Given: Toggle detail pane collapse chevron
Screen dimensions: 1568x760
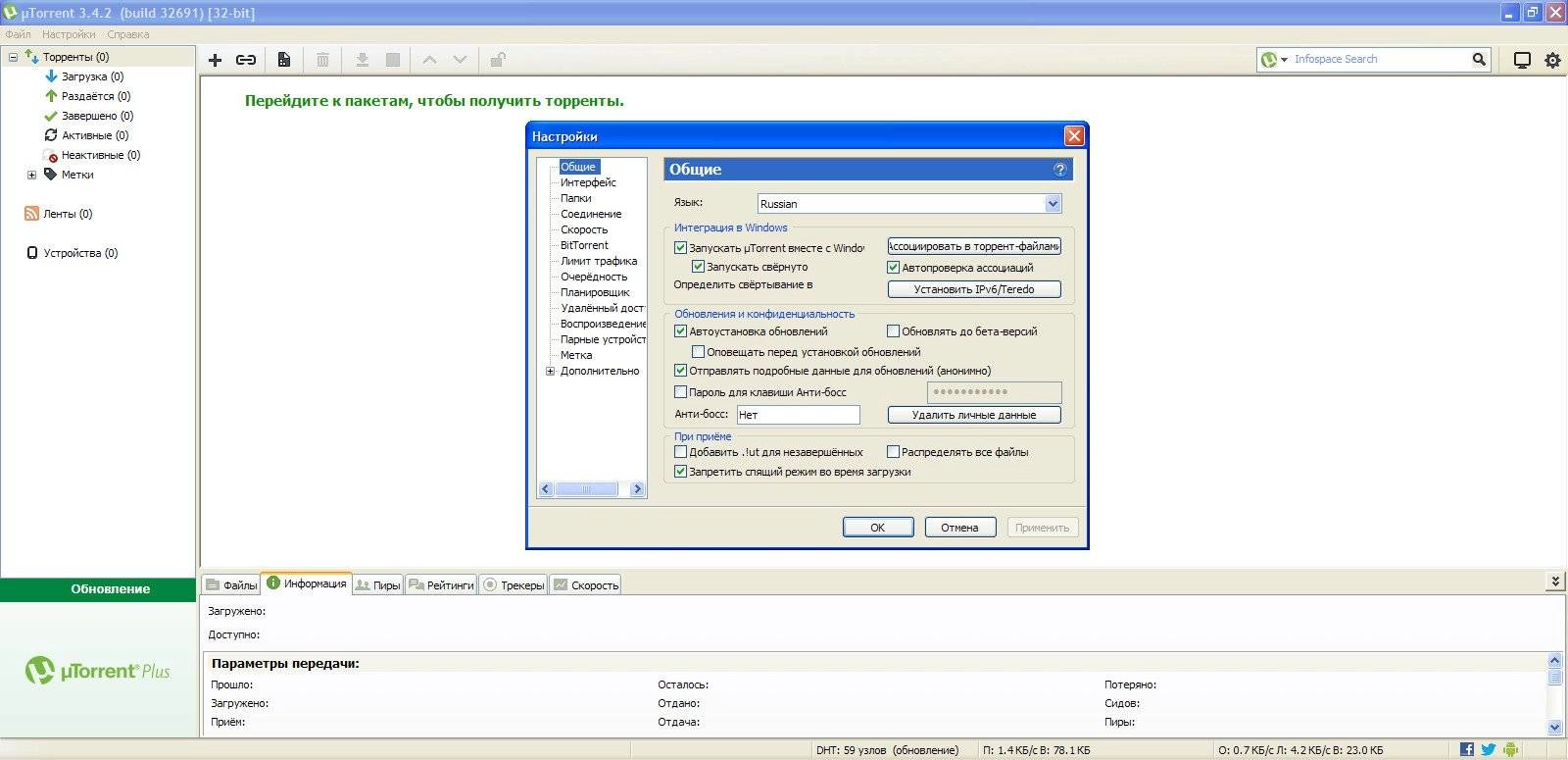Looking at the screenshot, I should [1555, 582].
